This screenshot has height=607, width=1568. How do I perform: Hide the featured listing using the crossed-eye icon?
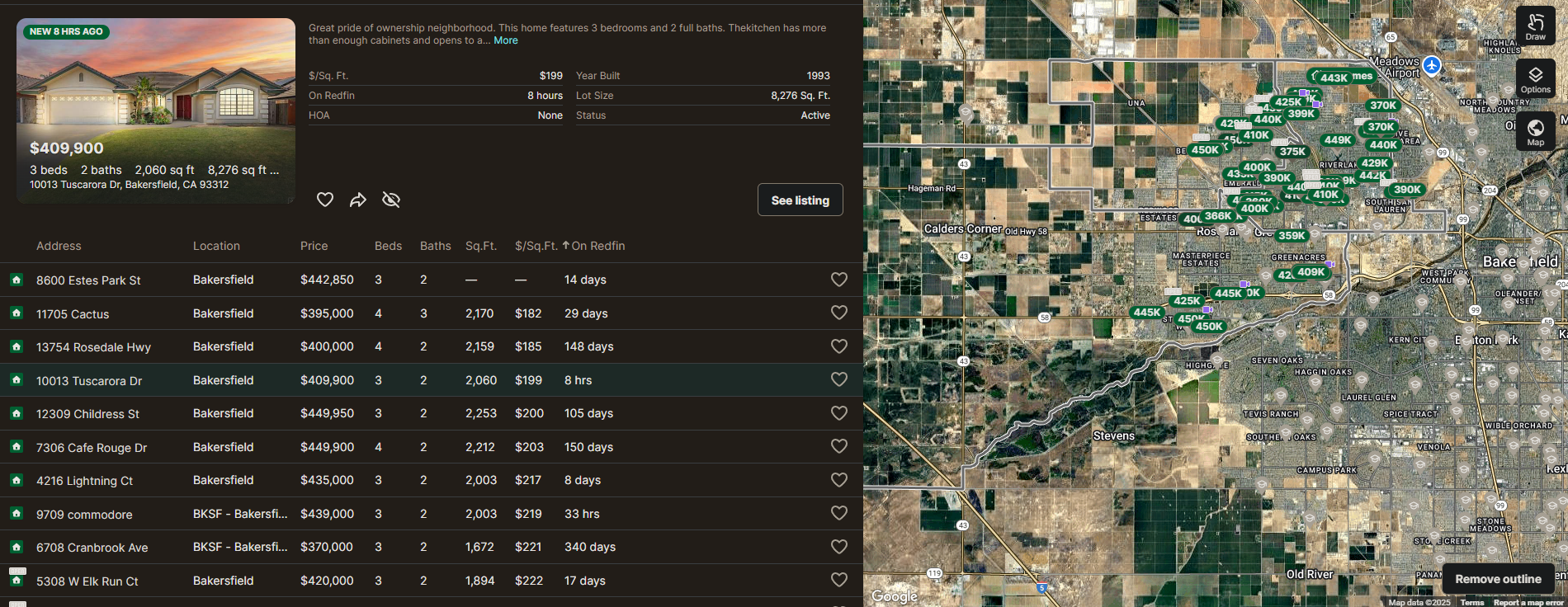tap(391, 200)
